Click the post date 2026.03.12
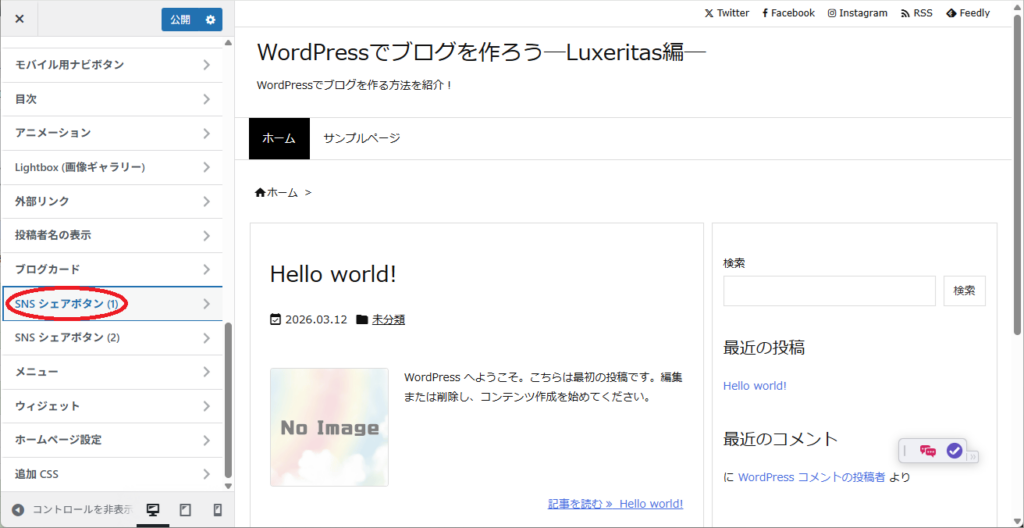The width and height of the screenshot is (1024, 528). tap(316, 320)
